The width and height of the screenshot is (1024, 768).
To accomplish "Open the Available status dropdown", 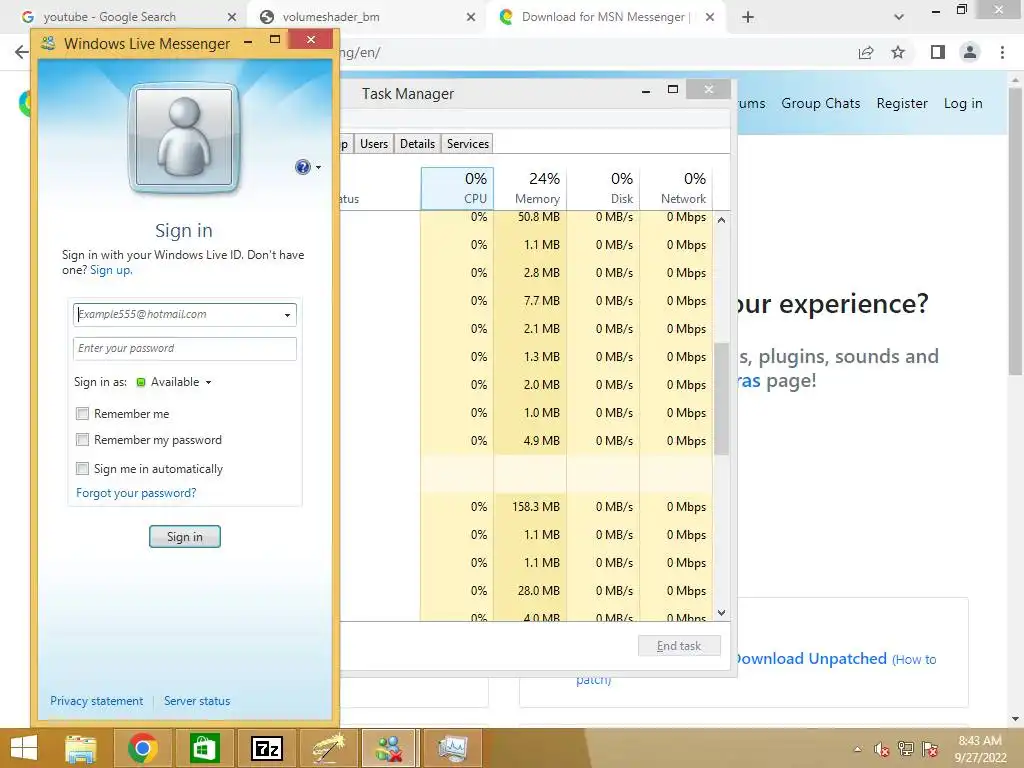I will [x=174, y=382].
